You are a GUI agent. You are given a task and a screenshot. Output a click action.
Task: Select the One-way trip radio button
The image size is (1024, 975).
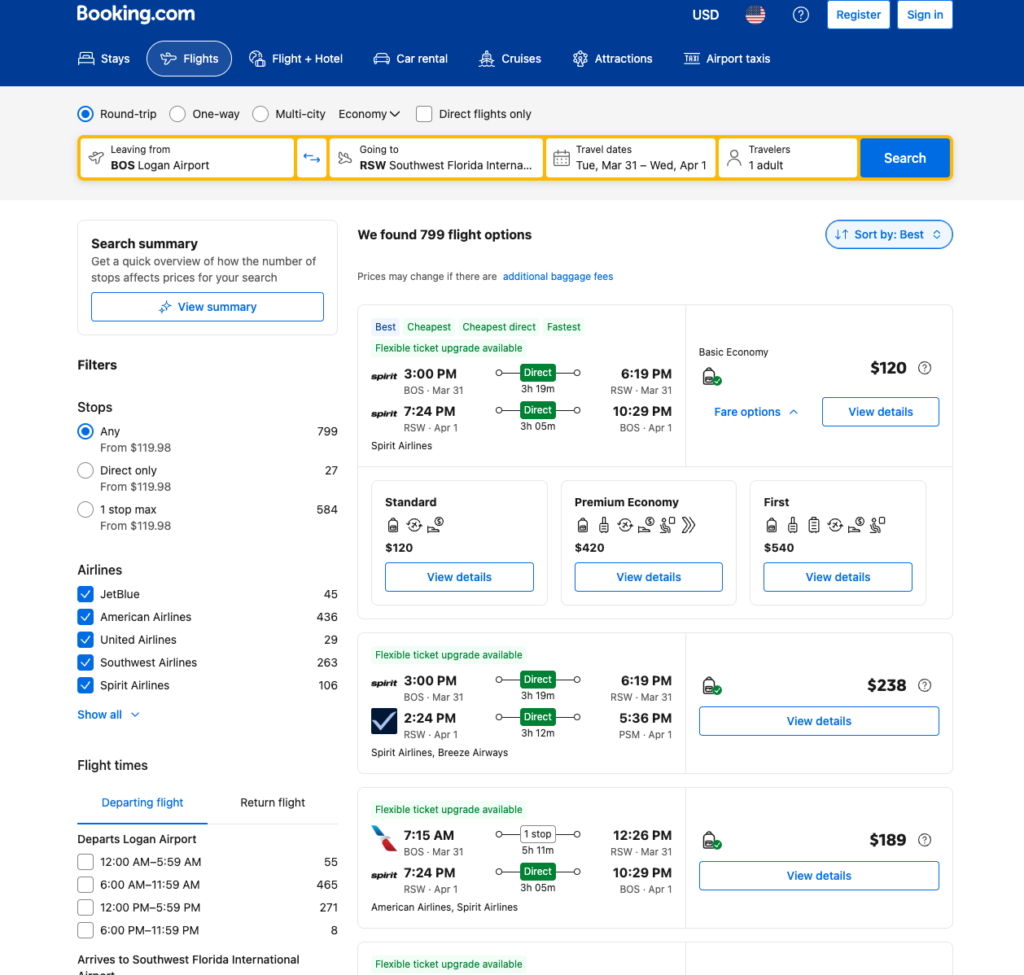[x=177, y=114]
